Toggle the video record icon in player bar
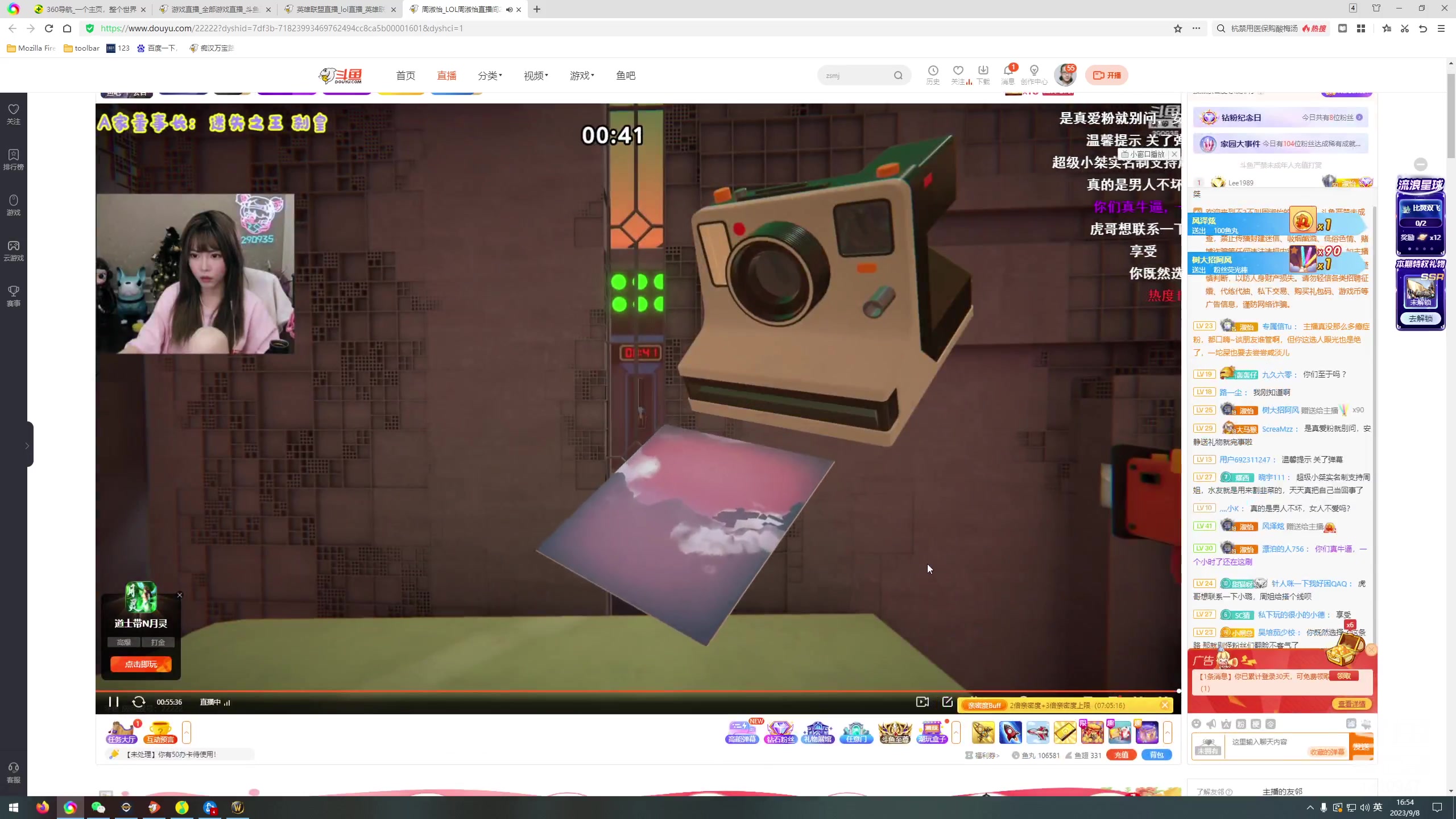 pos(923,702)
